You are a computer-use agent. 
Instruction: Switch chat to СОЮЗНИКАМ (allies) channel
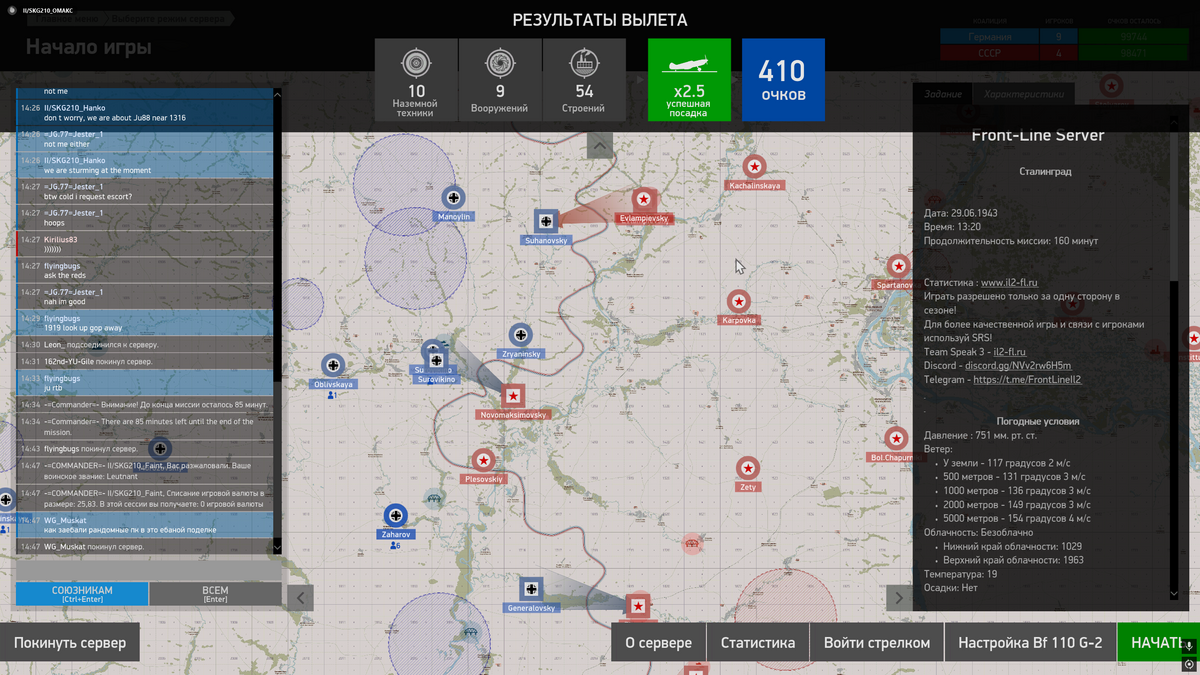coord(82,594)
